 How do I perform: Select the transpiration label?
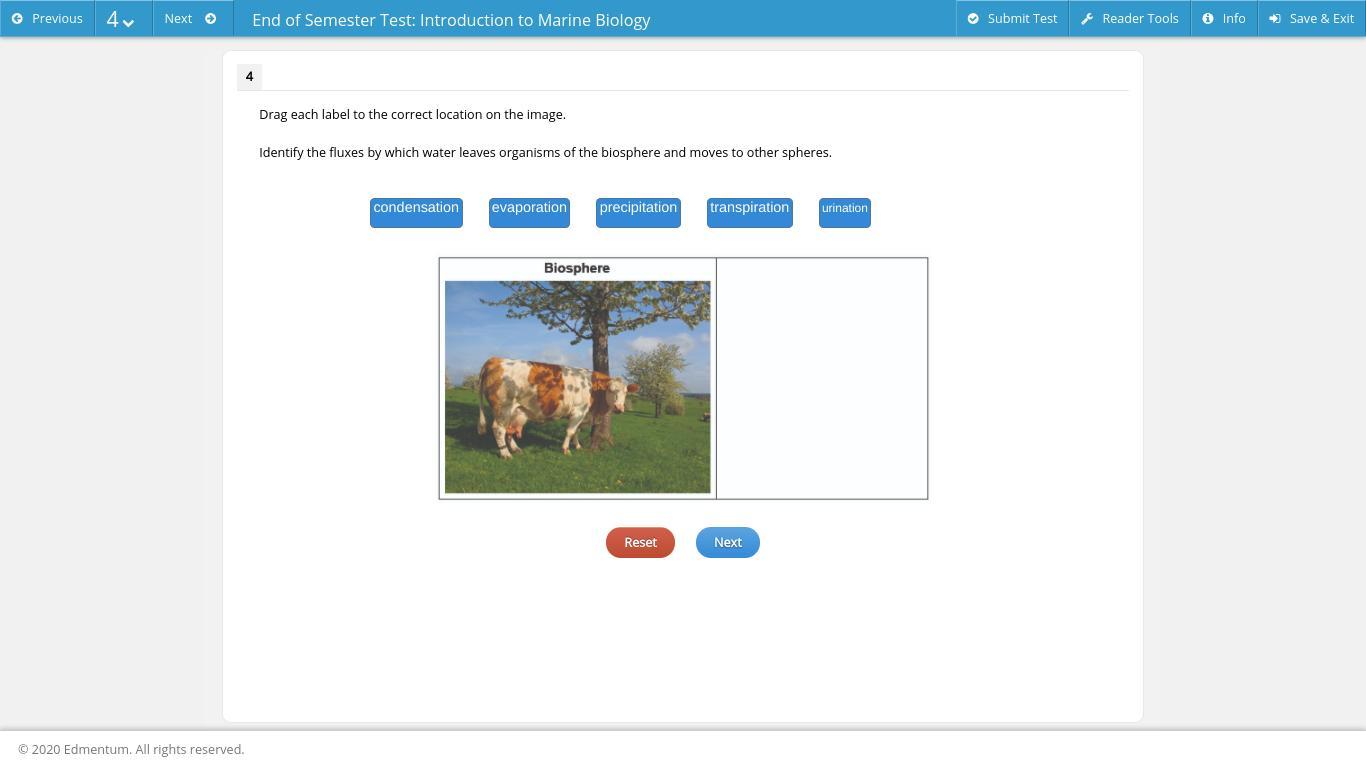[x=749, y=212]
